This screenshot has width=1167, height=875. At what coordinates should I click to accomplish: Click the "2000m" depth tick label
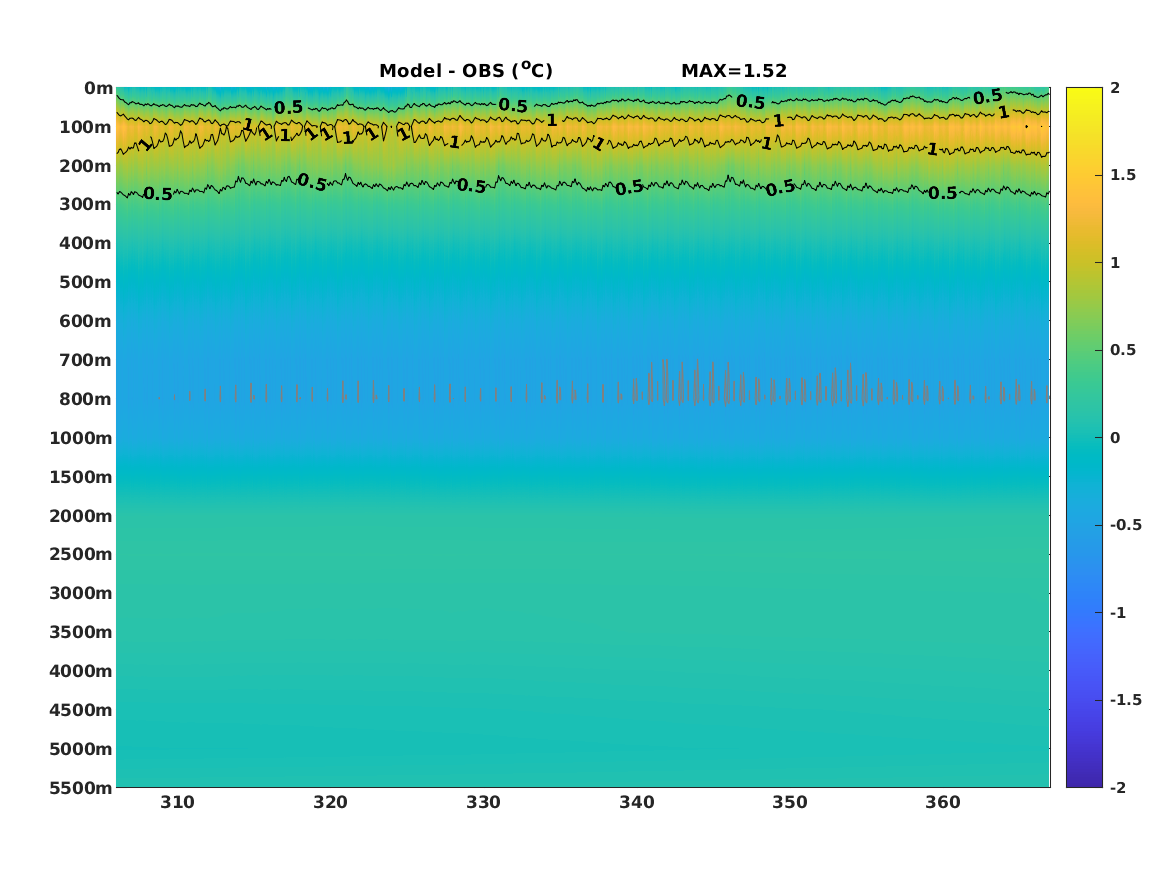[81, 516]
